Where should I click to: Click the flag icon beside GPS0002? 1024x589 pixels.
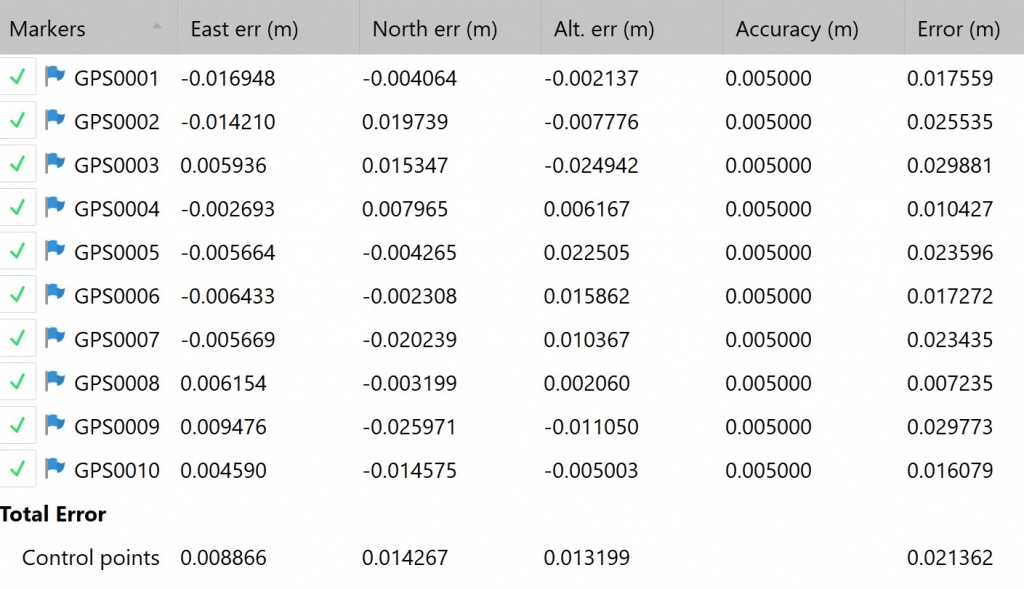pos(55,121)
